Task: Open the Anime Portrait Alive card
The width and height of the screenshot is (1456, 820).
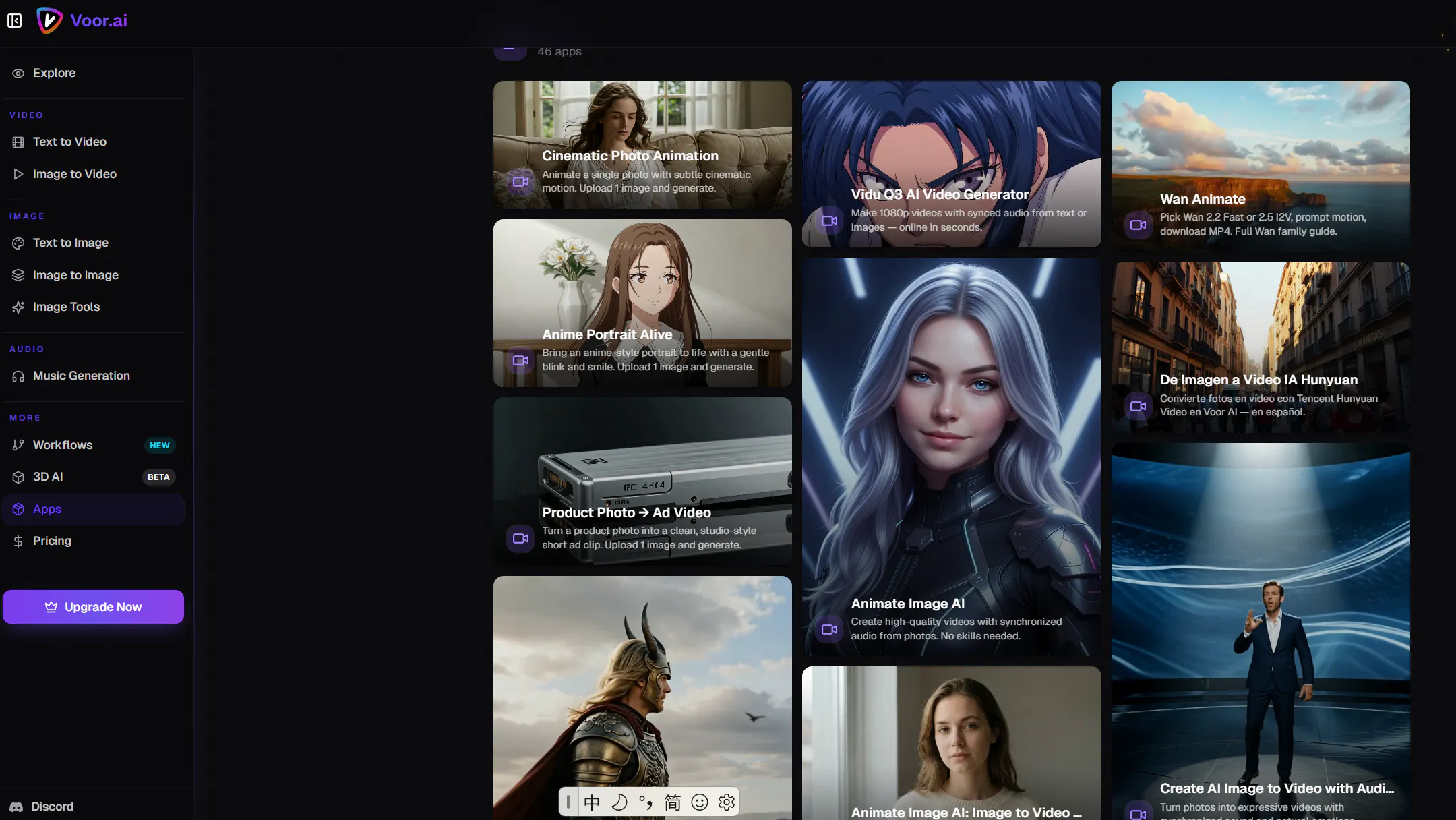Action: [642, 303]
